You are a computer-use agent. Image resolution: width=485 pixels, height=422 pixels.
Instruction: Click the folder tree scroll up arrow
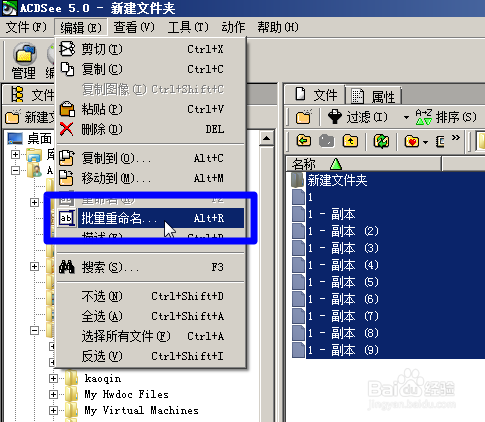(267, 138)
